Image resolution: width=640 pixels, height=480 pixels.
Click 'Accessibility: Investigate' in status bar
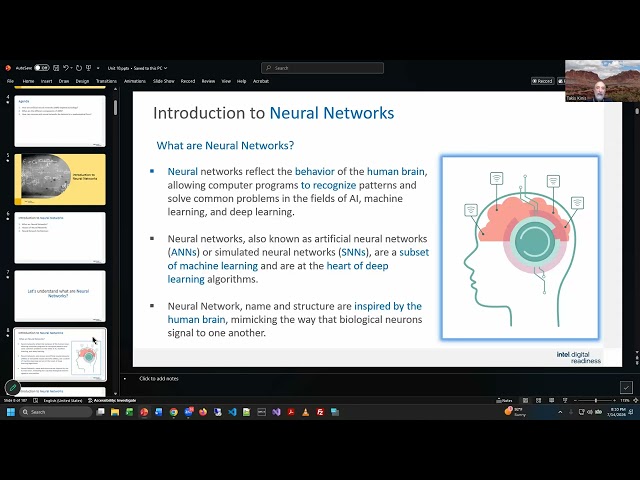(112, 401)
